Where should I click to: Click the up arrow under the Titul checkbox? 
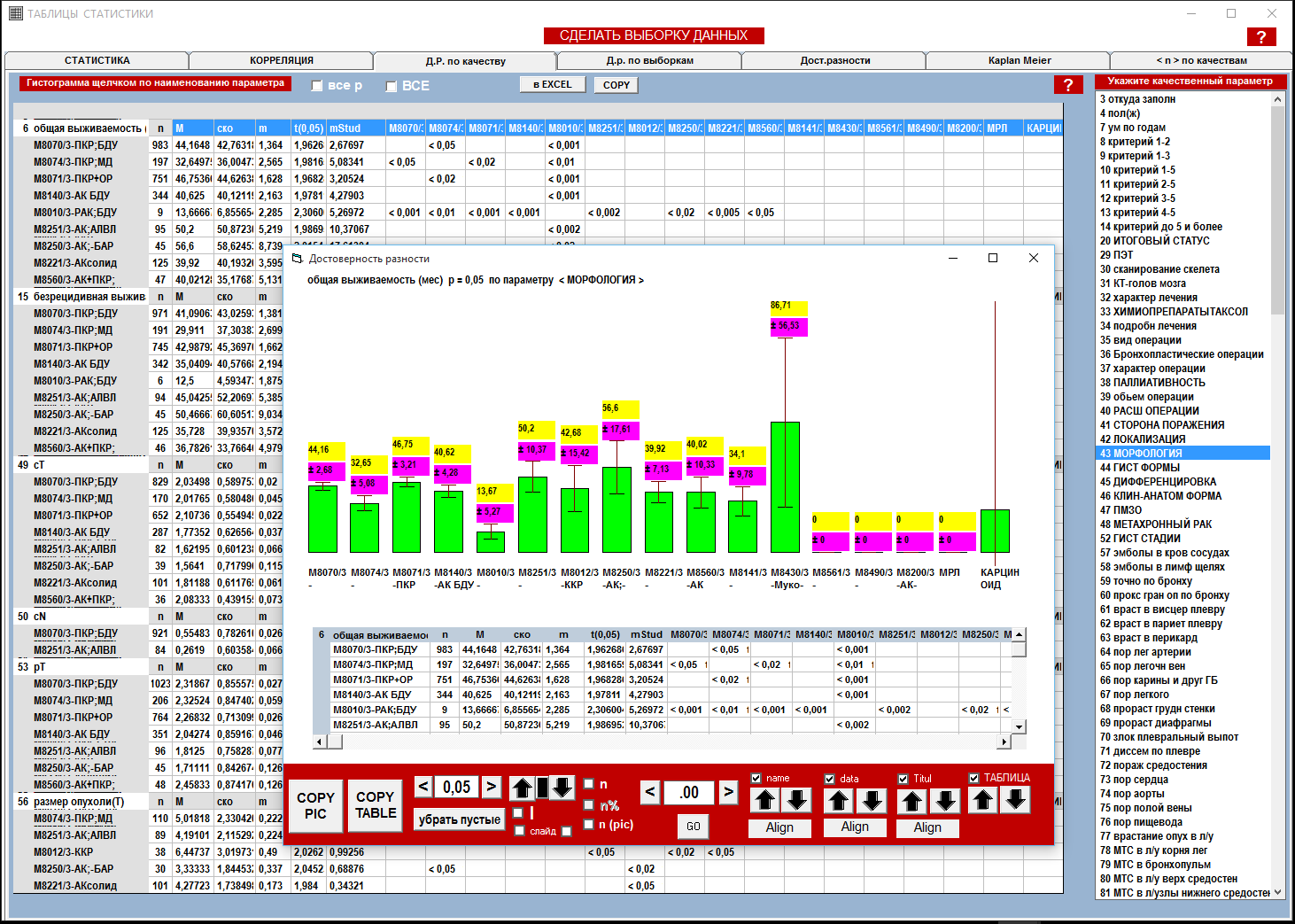pyautogui.click(x=912, y=801)
